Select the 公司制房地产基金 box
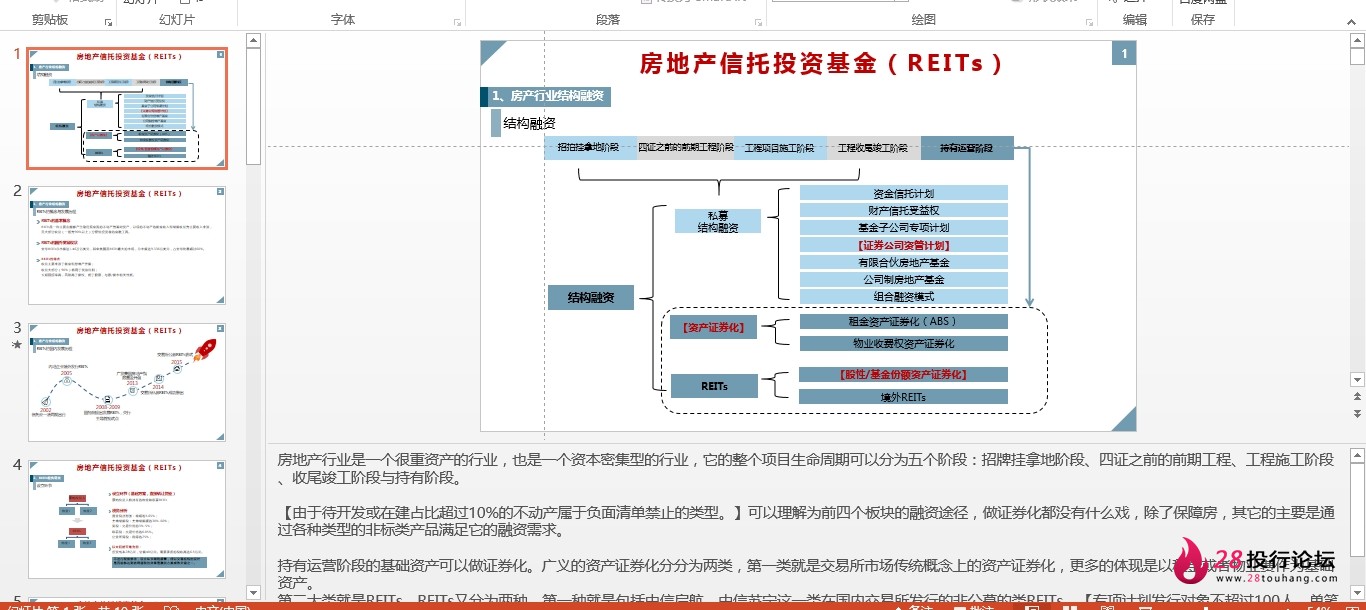The height and width of the screenshot is (610, 1366). tap(904, 279)
